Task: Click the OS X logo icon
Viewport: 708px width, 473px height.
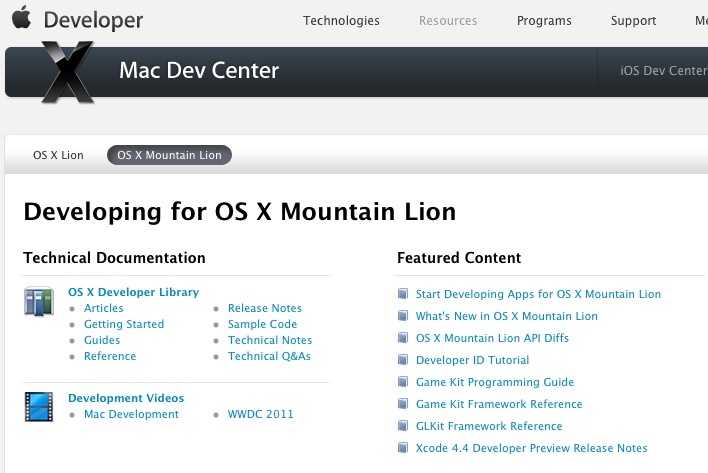Action: tap(68, 72)
